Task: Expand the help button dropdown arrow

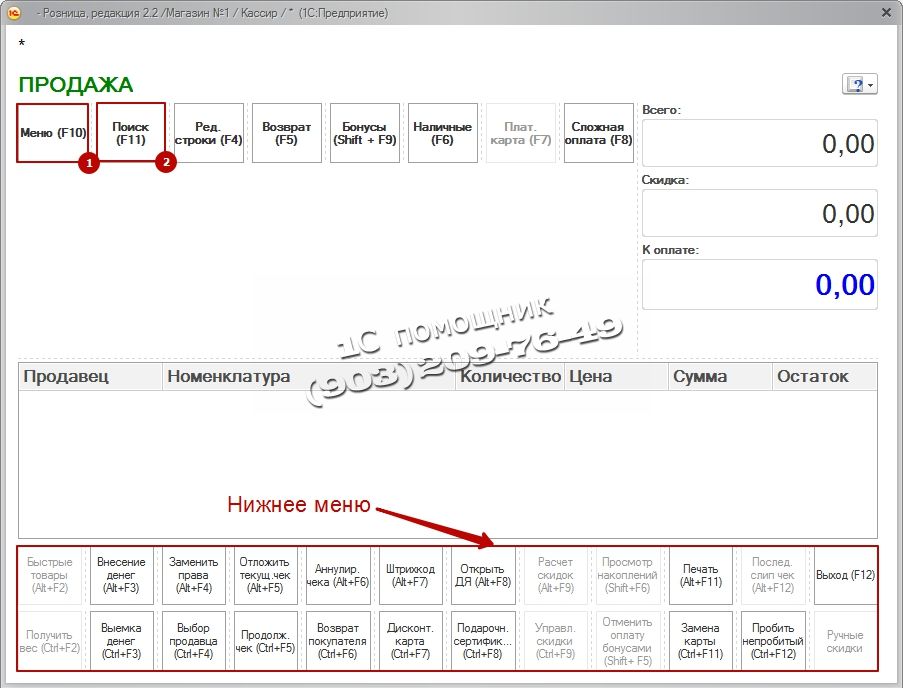Action: (871, 85)
